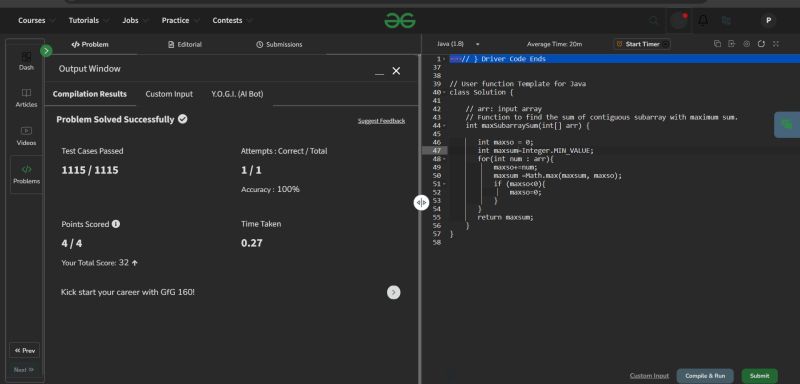Expand the Courses menu
Viewport: 800px width, 384px height.
(x=32, y=20)
